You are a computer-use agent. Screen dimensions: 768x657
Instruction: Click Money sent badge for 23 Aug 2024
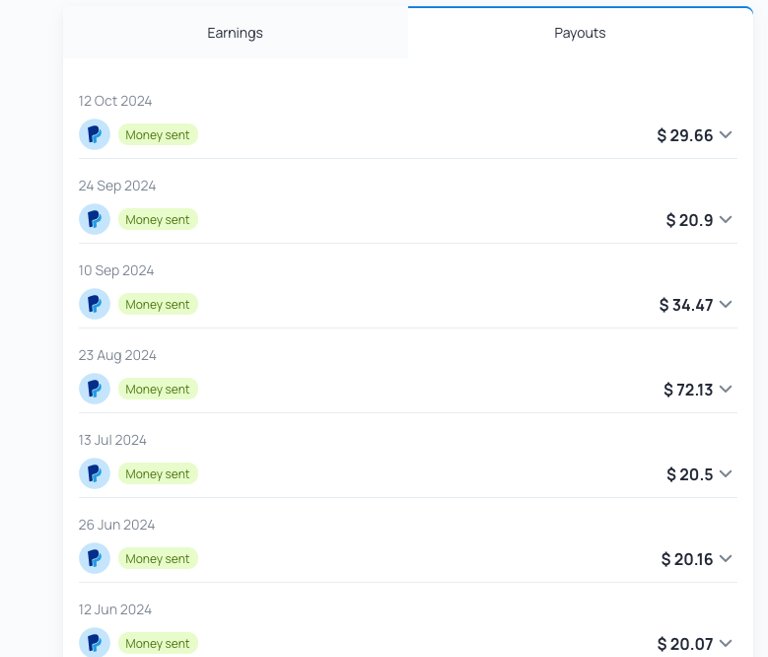[x=158, y=389]
